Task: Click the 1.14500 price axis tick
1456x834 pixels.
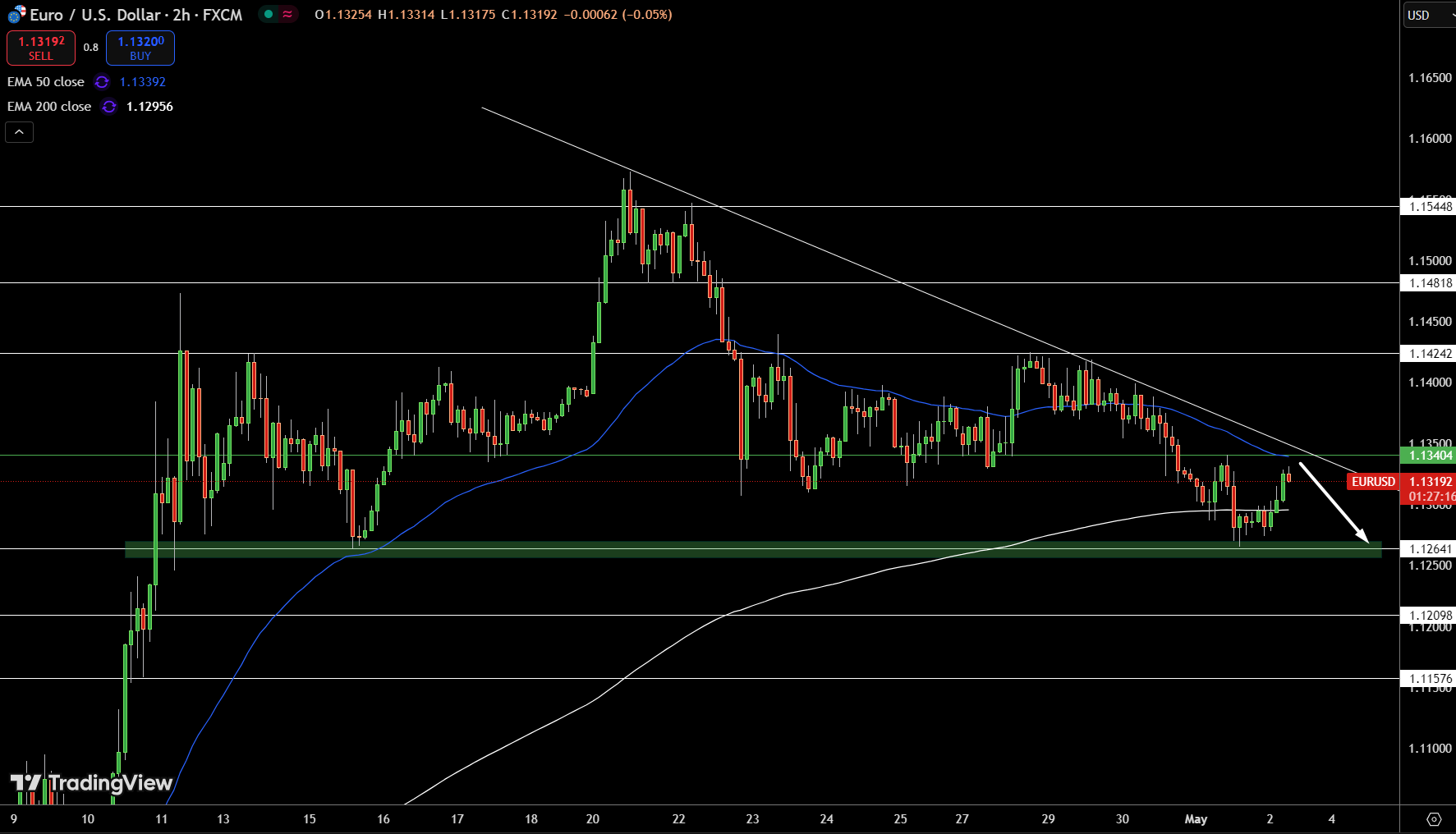Action: pyautogui.click(x=1431, y=322)
